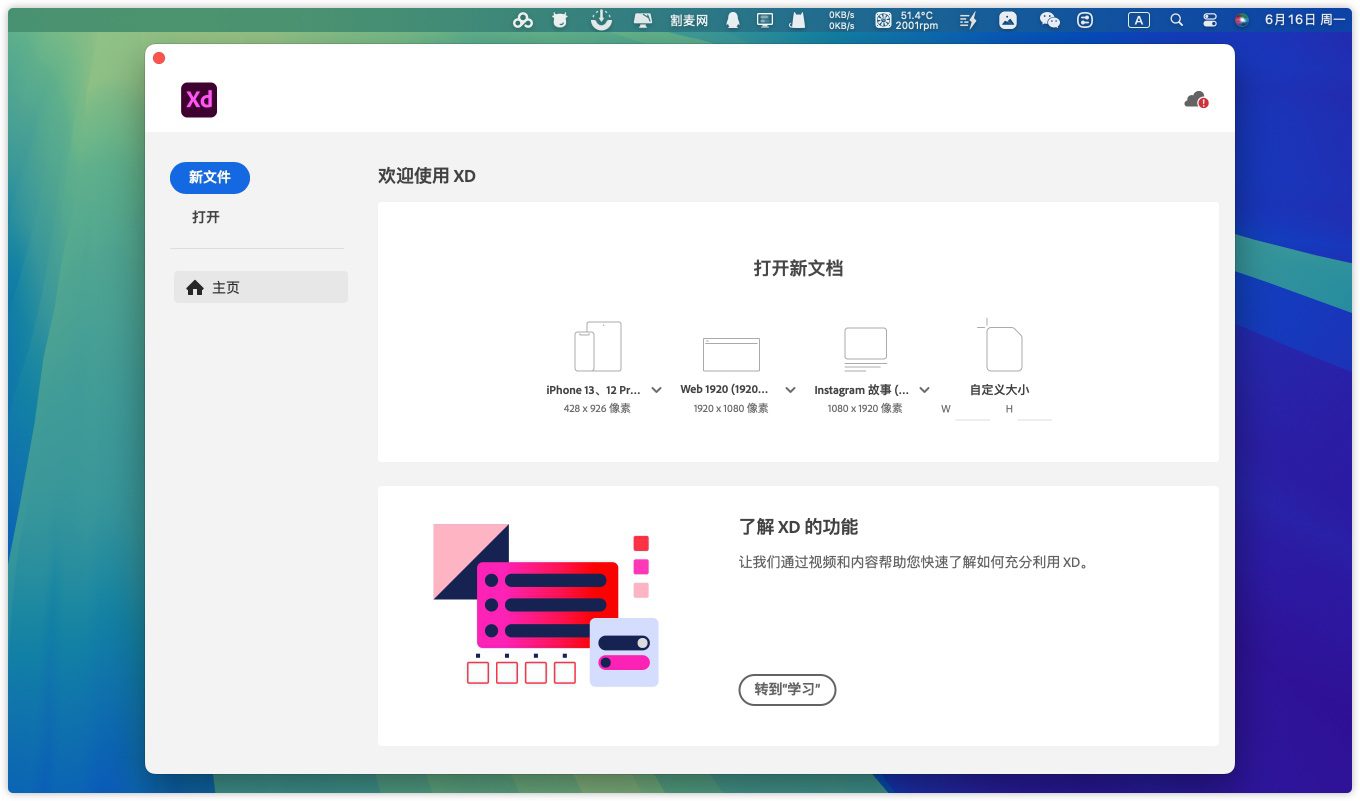Open the cloud sync status icon
Screen dimensions: 1360x801
pyautogui.click(x=1196, y=100)
